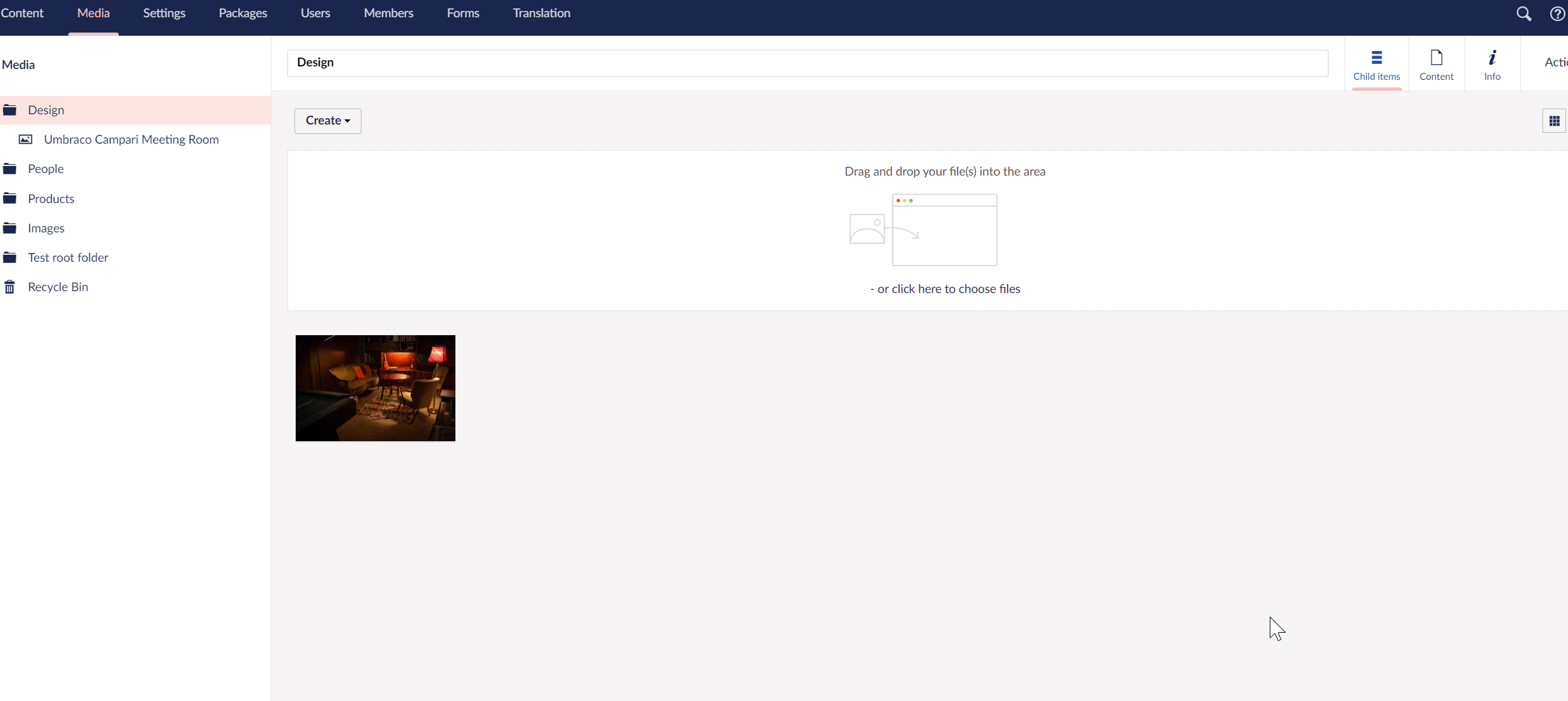Open the Test root folder
Viewport: 1568px width, 701px height.
click(x=68, y=257)
